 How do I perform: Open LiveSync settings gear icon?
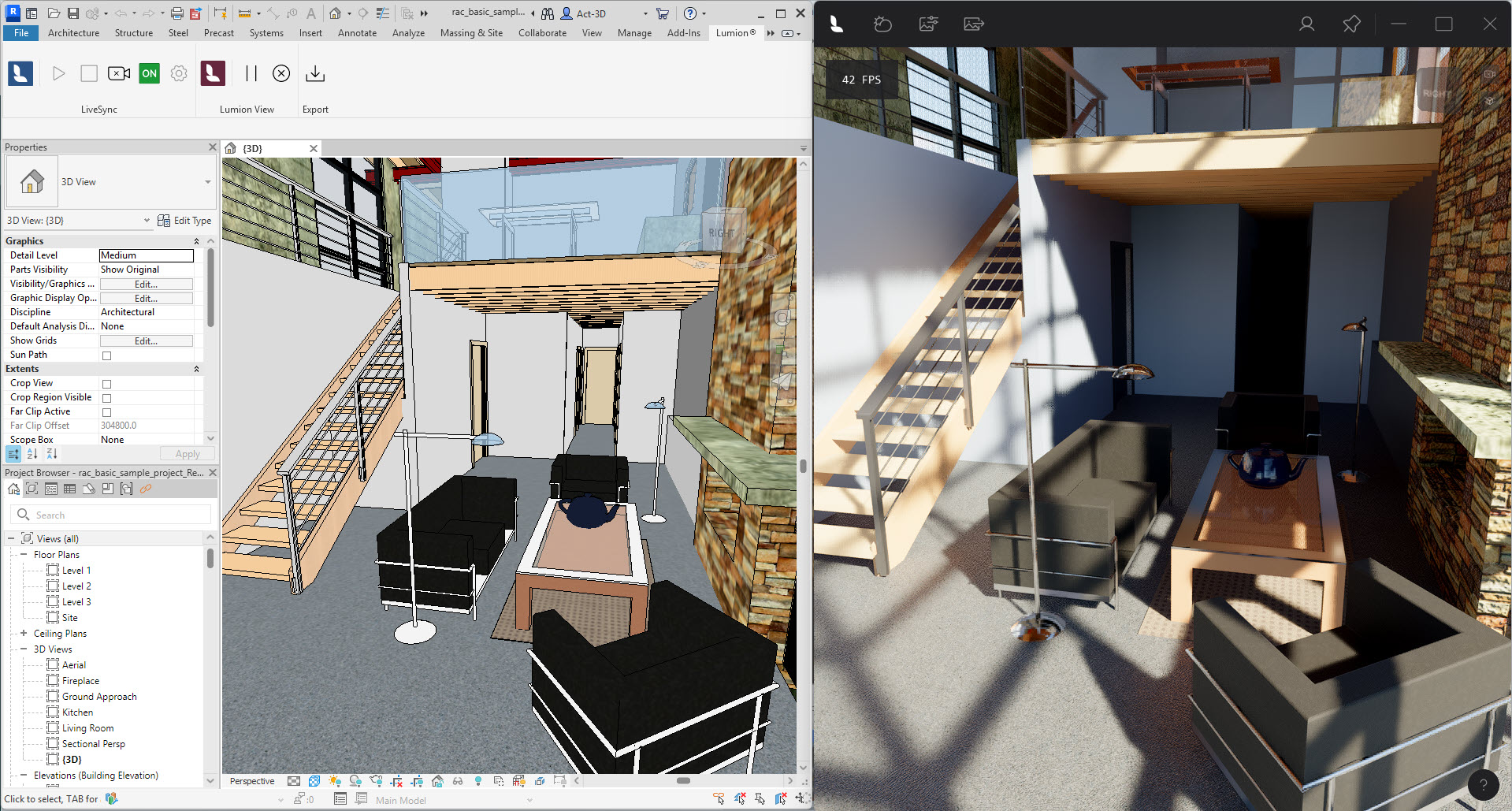click(x=179, y=73)
